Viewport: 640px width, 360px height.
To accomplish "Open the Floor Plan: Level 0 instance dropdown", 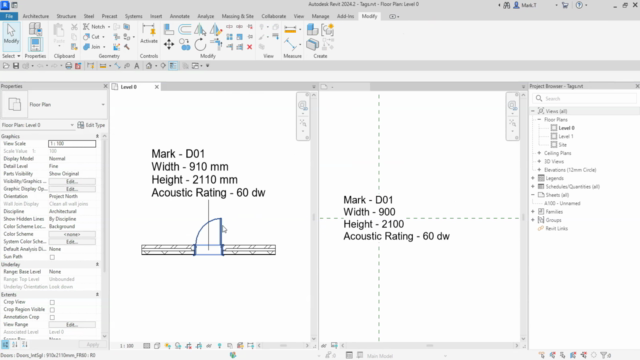I will point(72,125).
